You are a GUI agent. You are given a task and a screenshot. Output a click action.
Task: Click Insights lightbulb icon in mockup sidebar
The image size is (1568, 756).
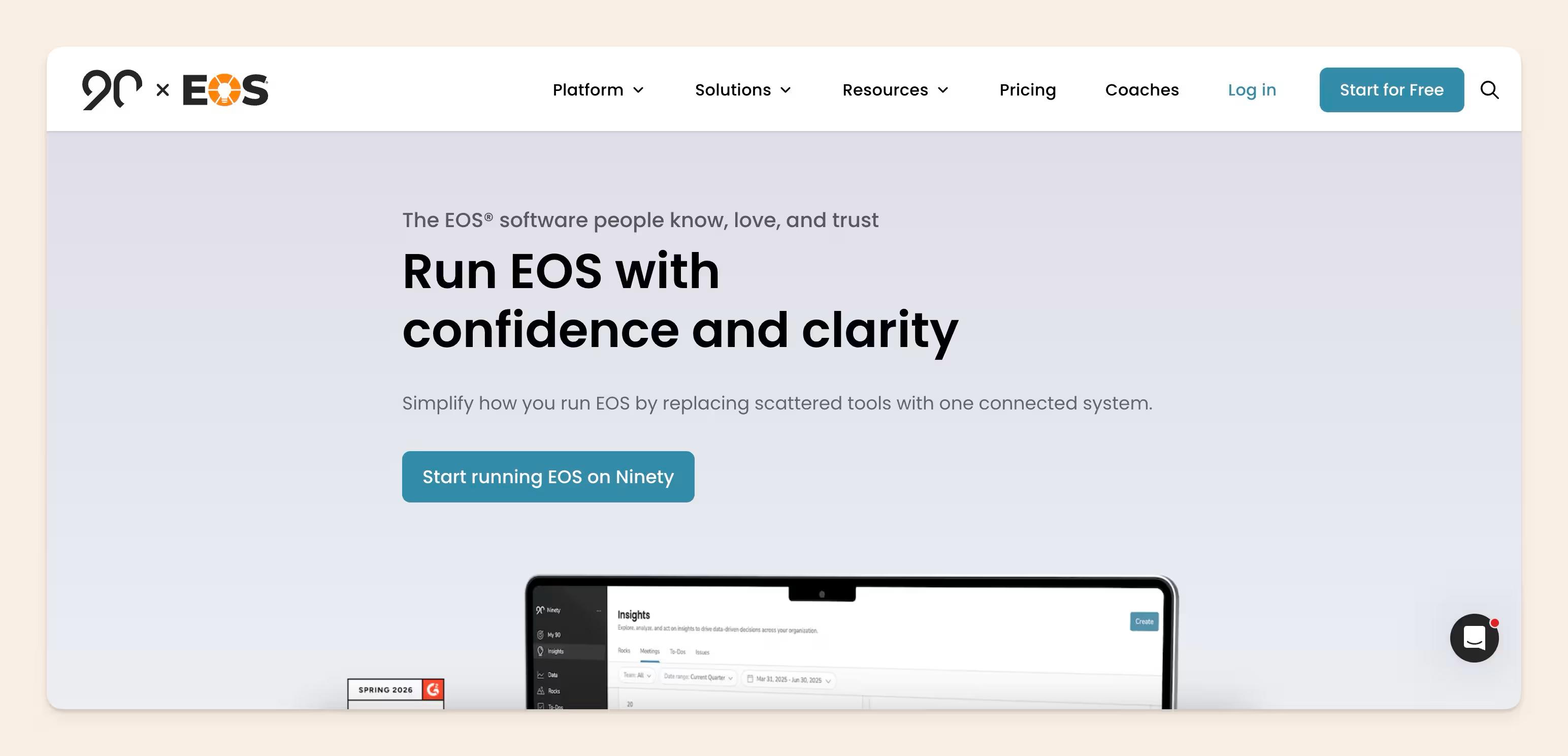pyautogui.click(x=540, y=651)
